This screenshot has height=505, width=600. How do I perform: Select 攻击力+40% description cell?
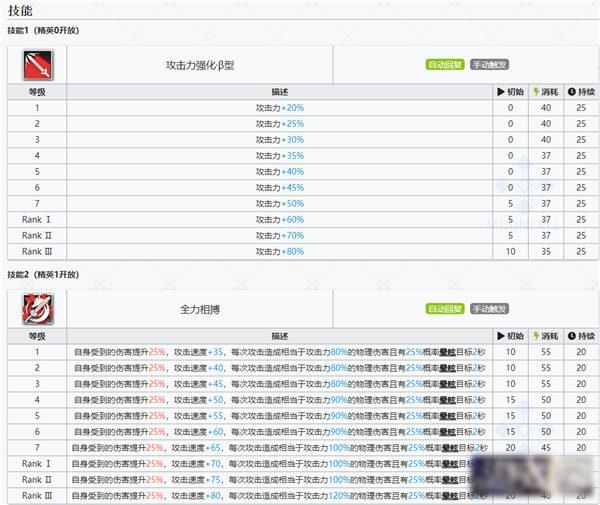(x=279, y=172)
